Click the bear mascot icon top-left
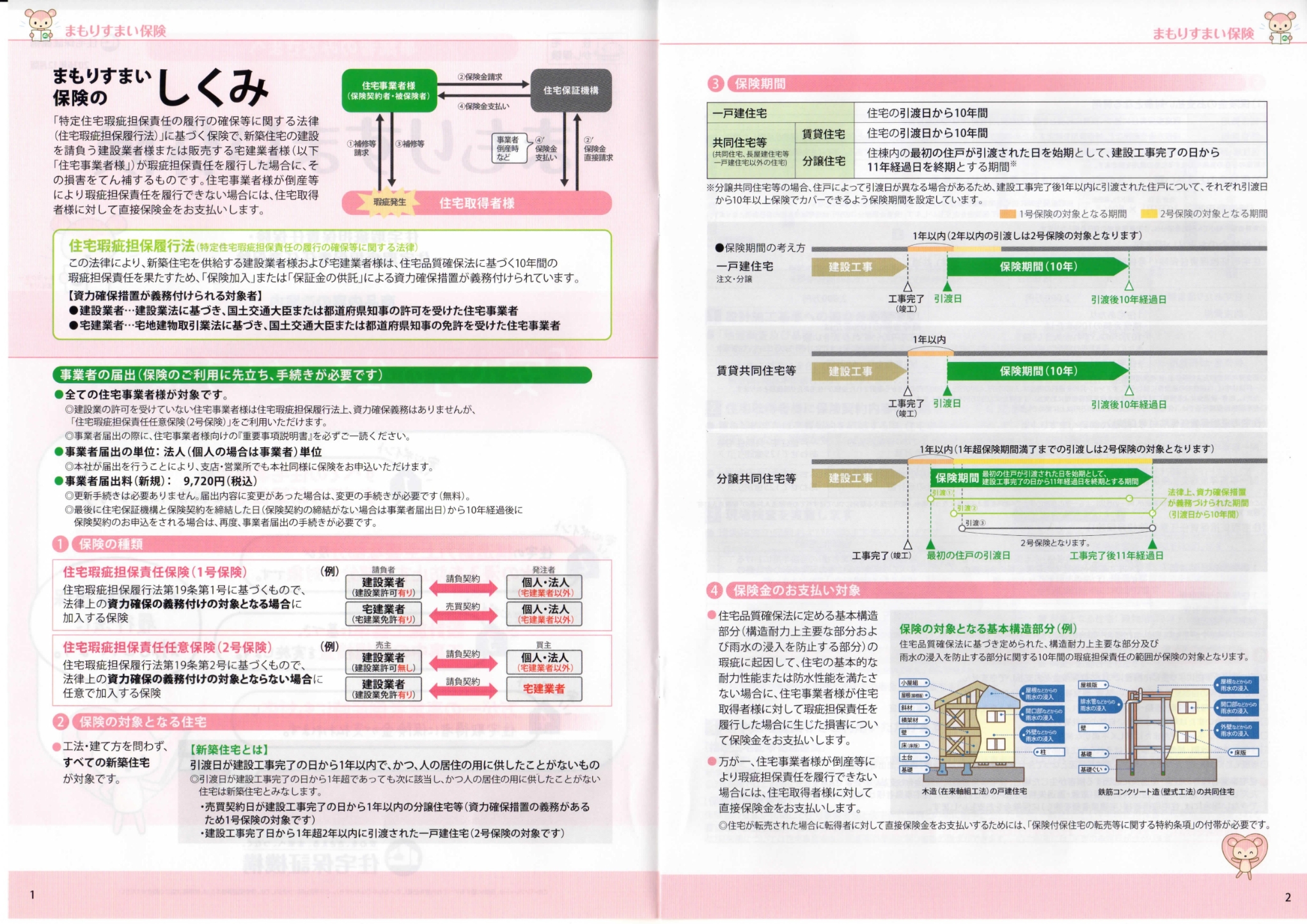Viewport: 1307px width, 924px height. [40, 24]
